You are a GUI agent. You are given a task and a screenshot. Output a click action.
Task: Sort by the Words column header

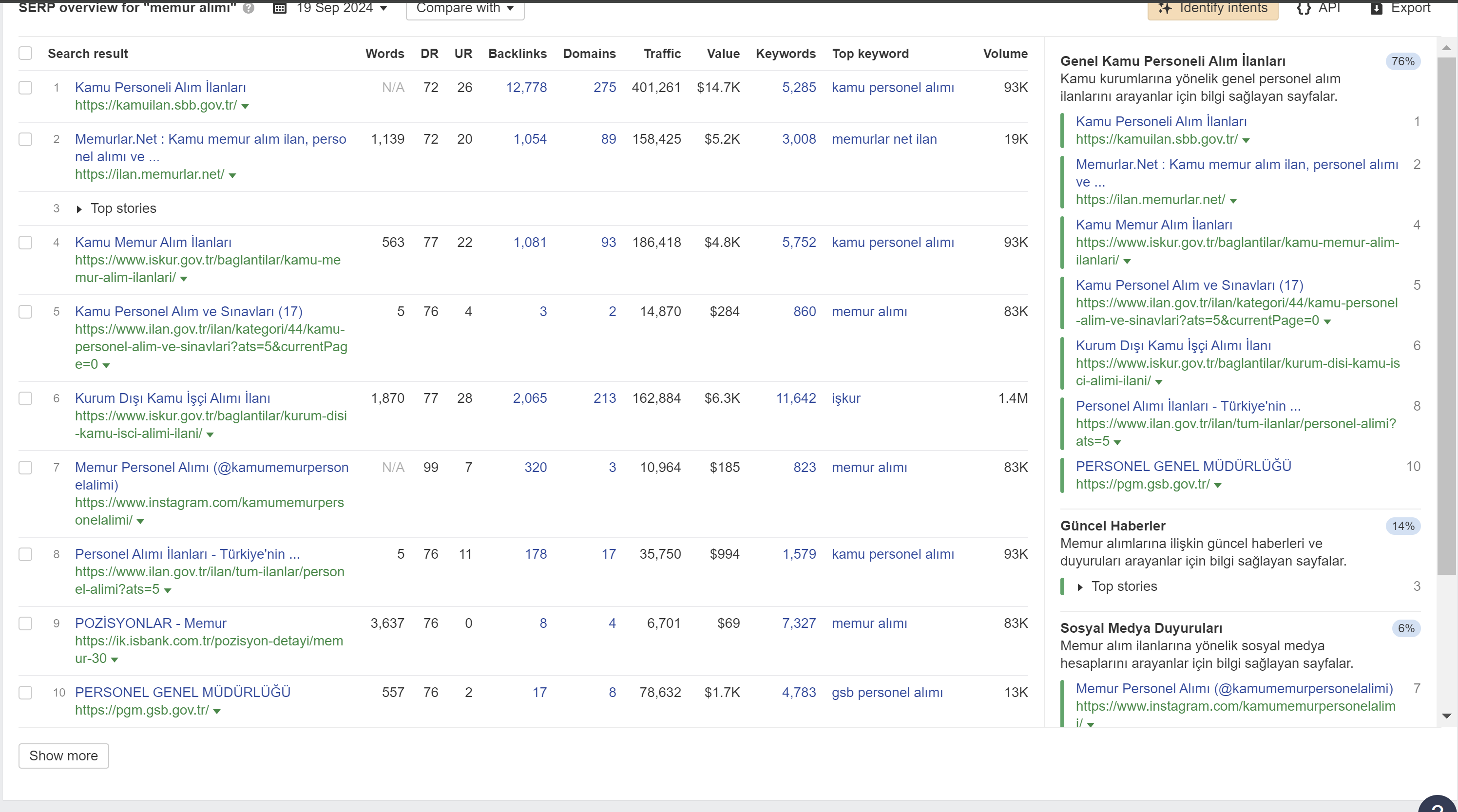385,53
